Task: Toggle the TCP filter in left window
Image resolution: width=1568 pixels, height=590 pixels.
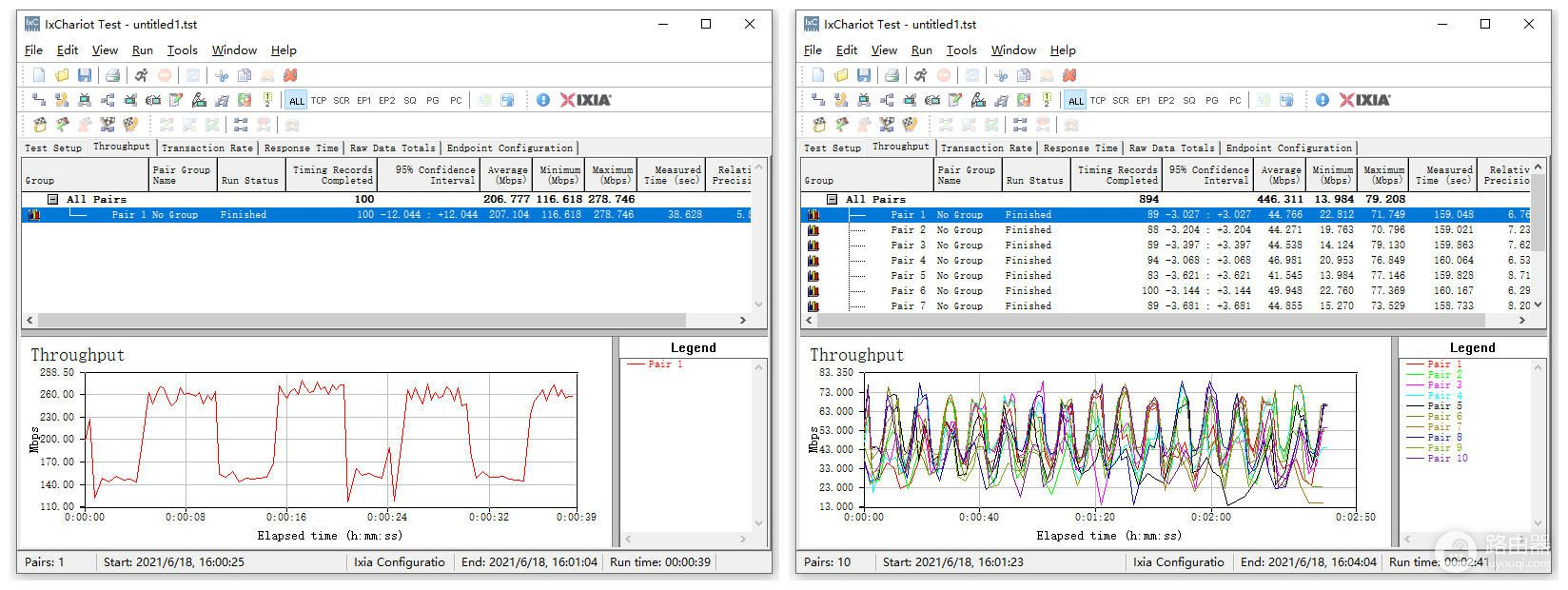Action: (319, 100)
